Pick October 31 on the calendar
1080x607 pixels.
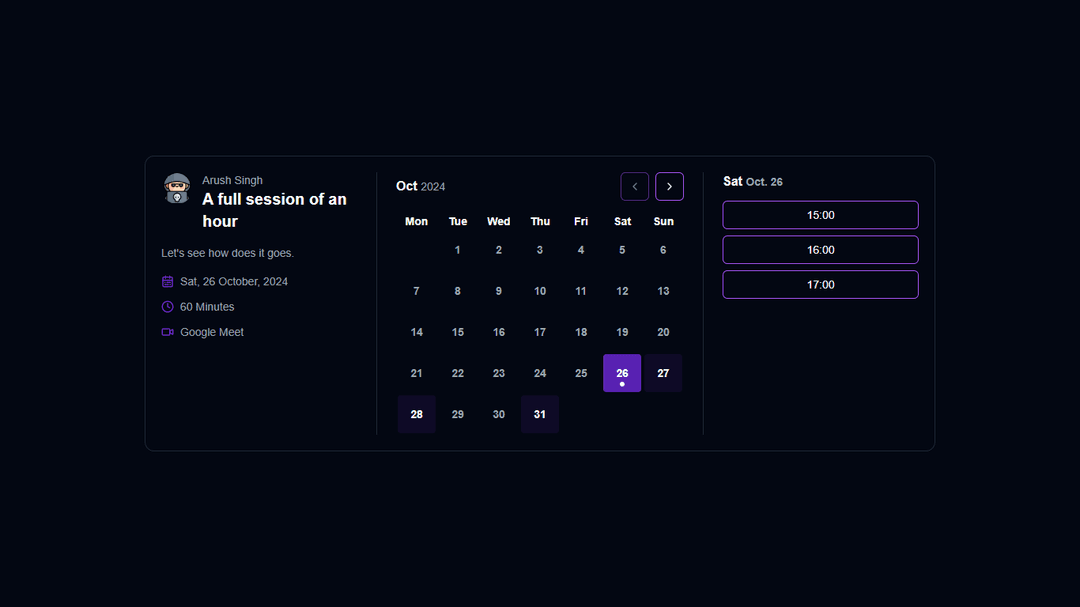(x=540, y=414)
